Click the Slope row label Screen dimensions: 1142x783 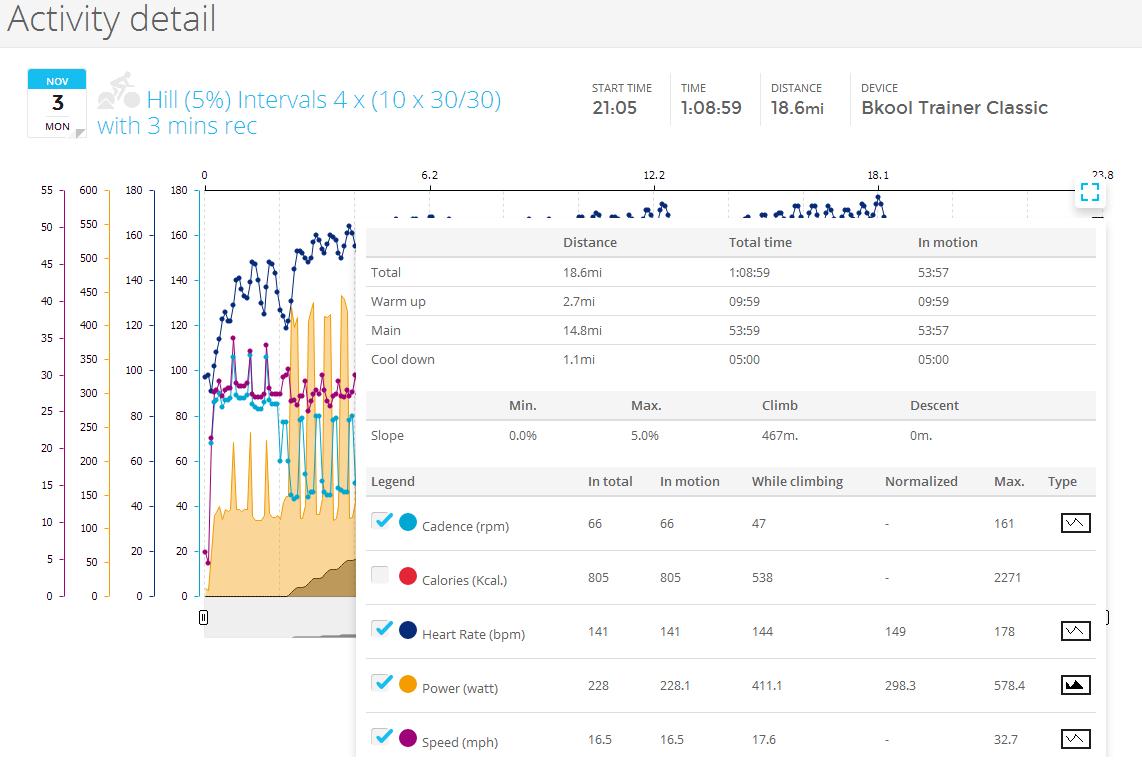tap(387, 436)
